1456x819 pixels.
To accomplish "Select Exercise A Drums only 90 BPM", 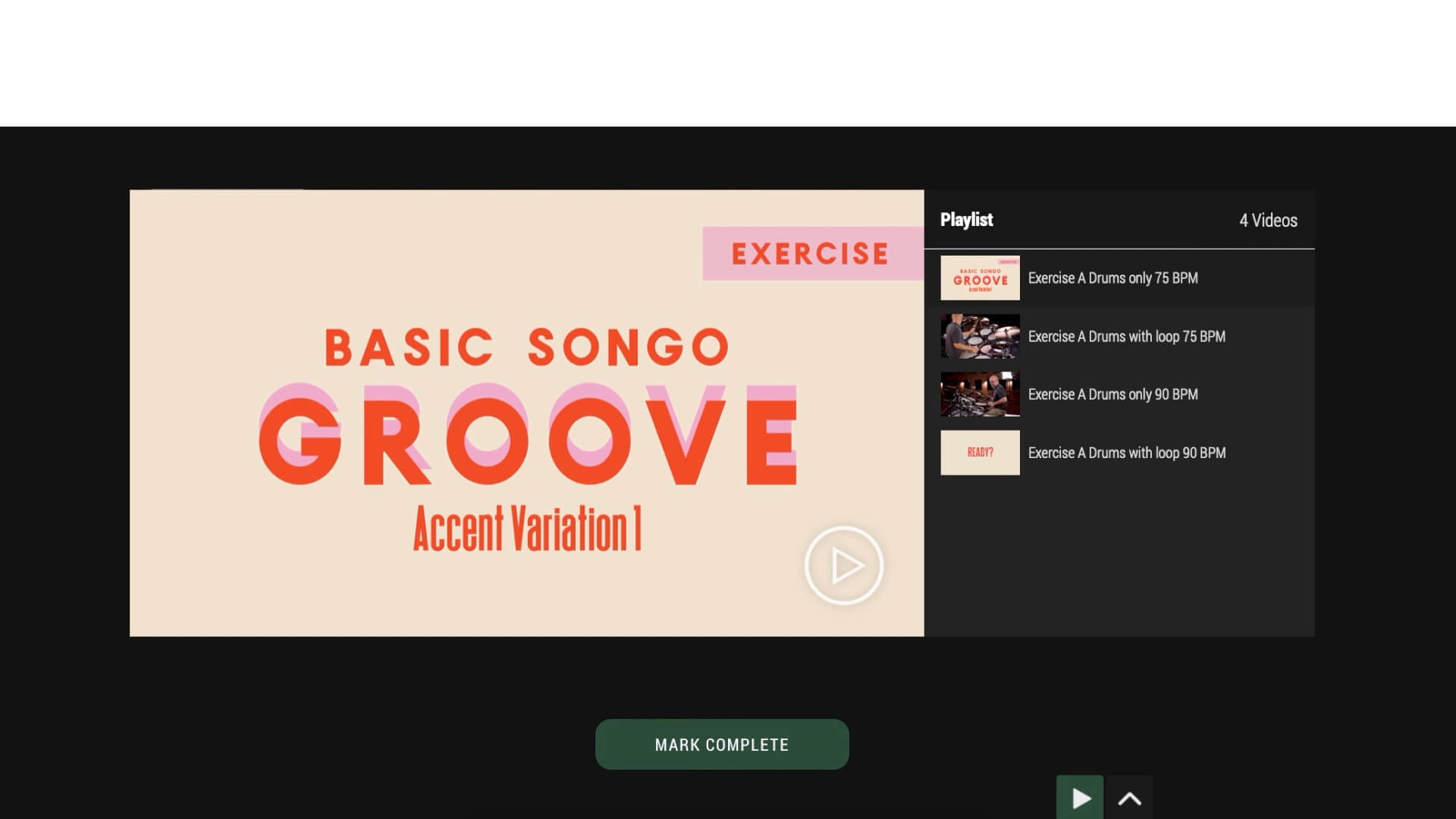I will [x=1112, y=394].
